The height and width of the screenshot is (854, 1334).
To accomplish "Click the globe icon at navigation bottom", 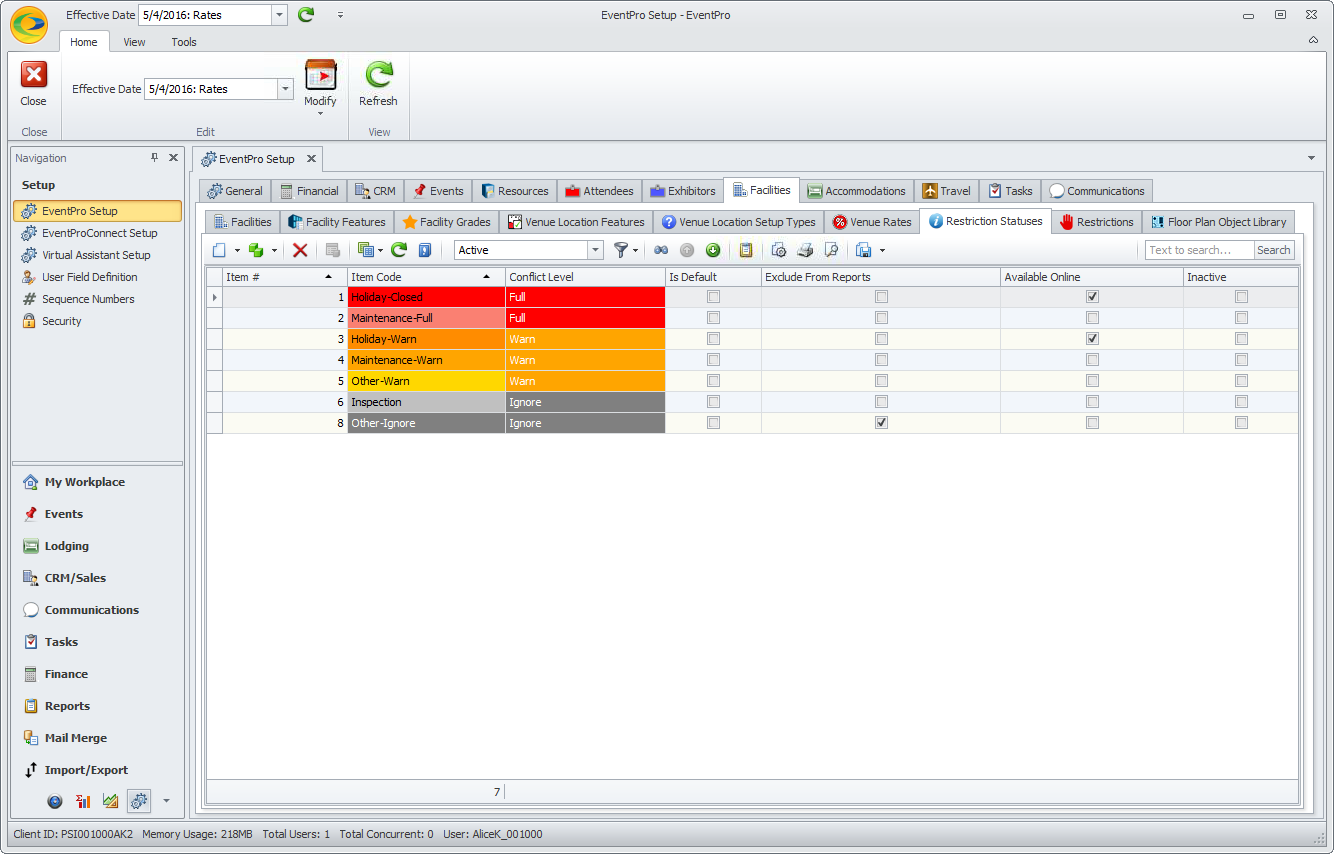I will [x=55, y=801].
